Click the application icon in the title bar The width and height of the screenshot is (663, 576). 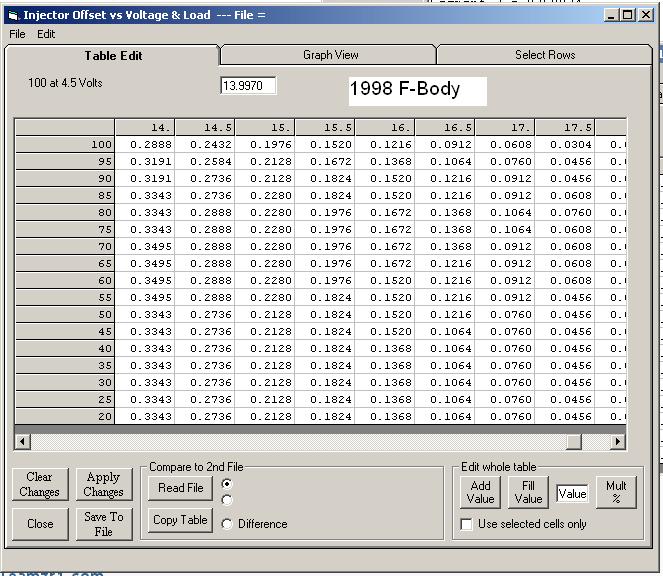pos(13,15)
